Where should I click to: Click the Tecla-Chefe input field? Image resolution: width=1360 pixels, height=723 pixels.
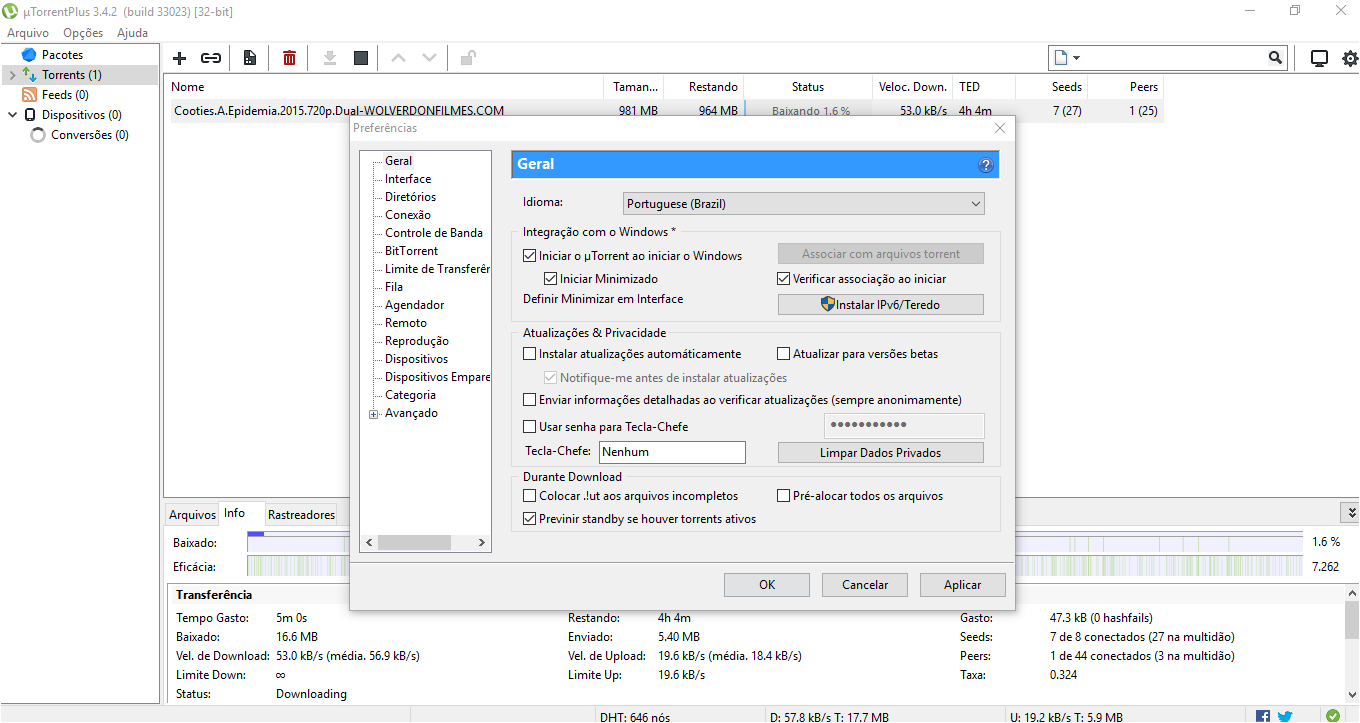click(x=672, y=452)
